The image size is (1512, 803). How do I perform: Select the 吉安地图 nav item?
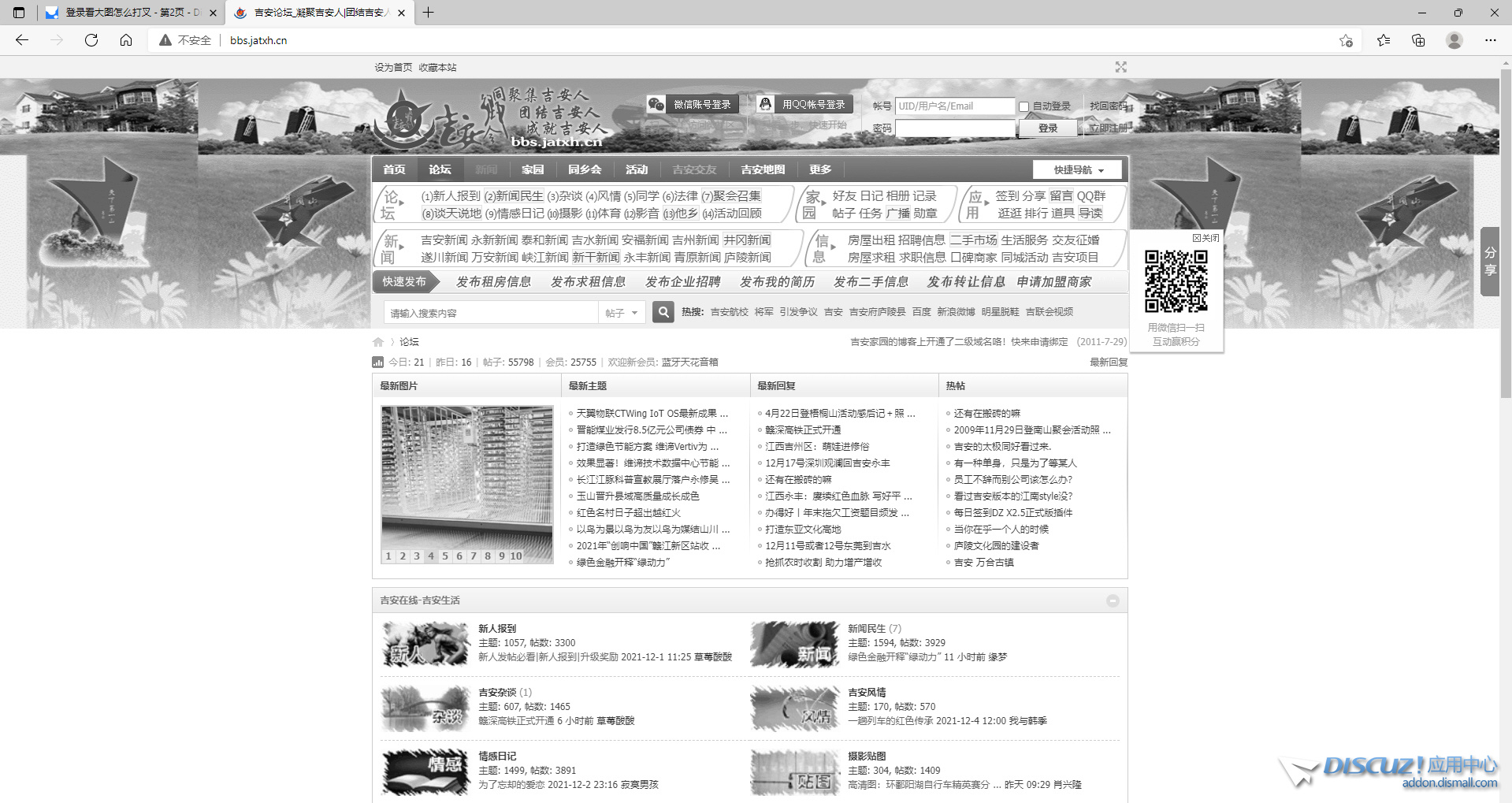click(763, 169)
